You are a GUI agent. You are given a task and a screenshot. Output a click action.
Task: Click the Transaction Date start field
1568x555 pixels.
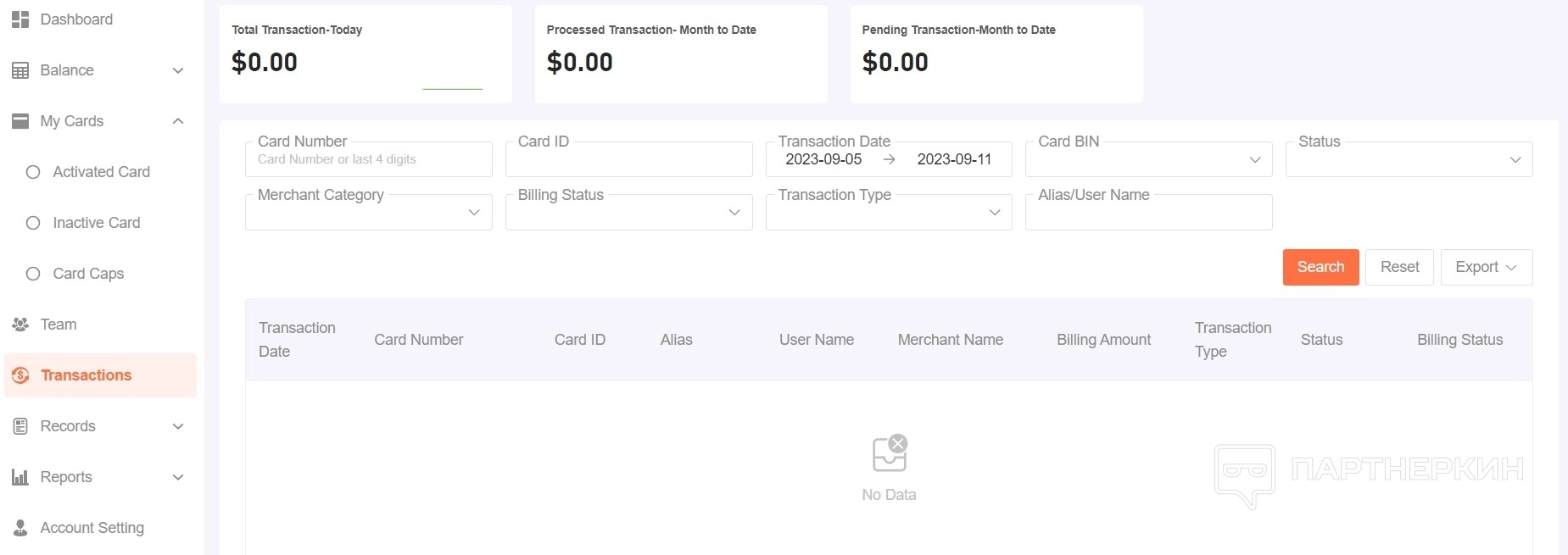[823, 159]
